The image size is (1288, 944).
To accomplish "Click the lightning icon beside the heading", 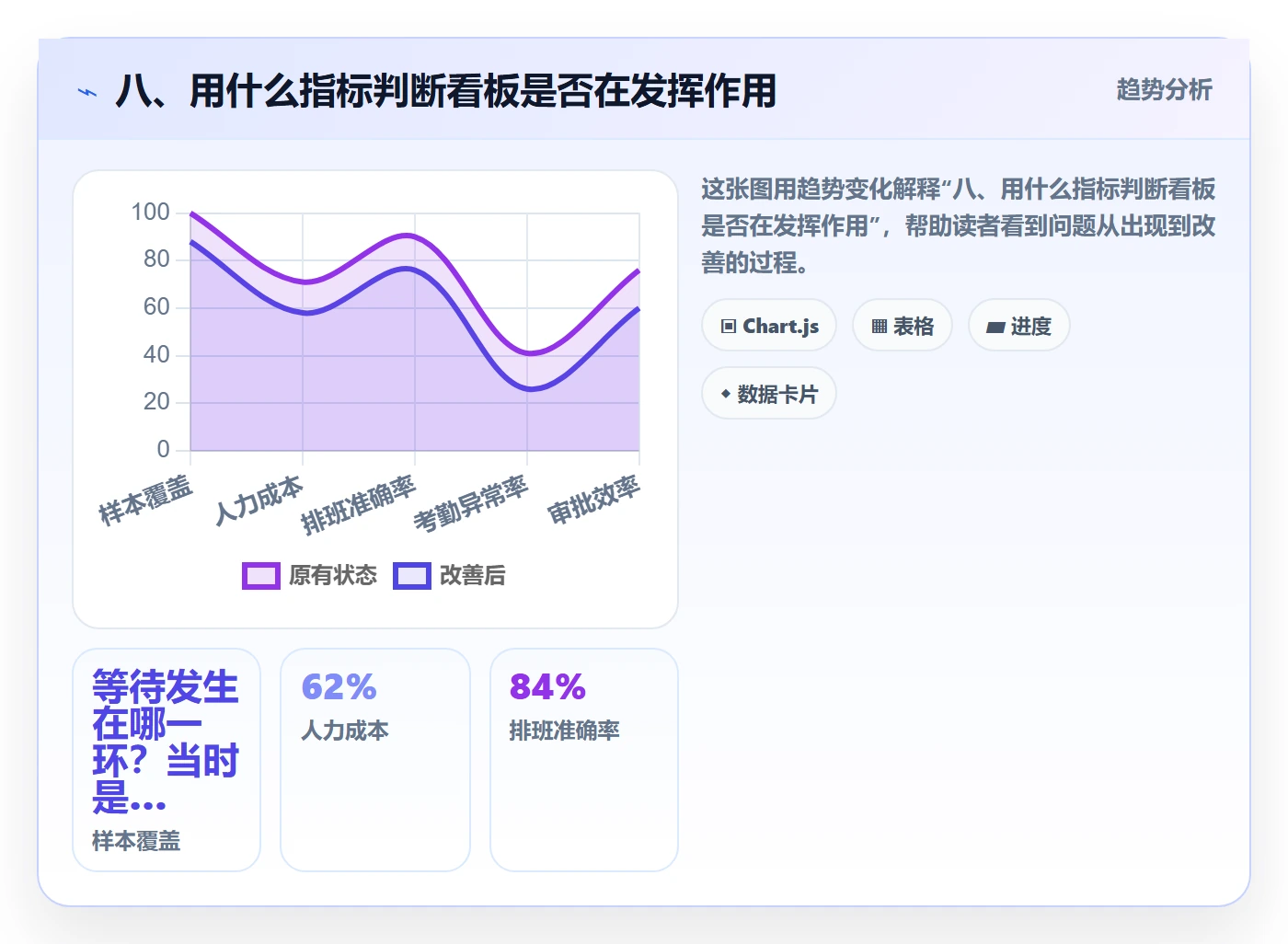I will point(87,92).
